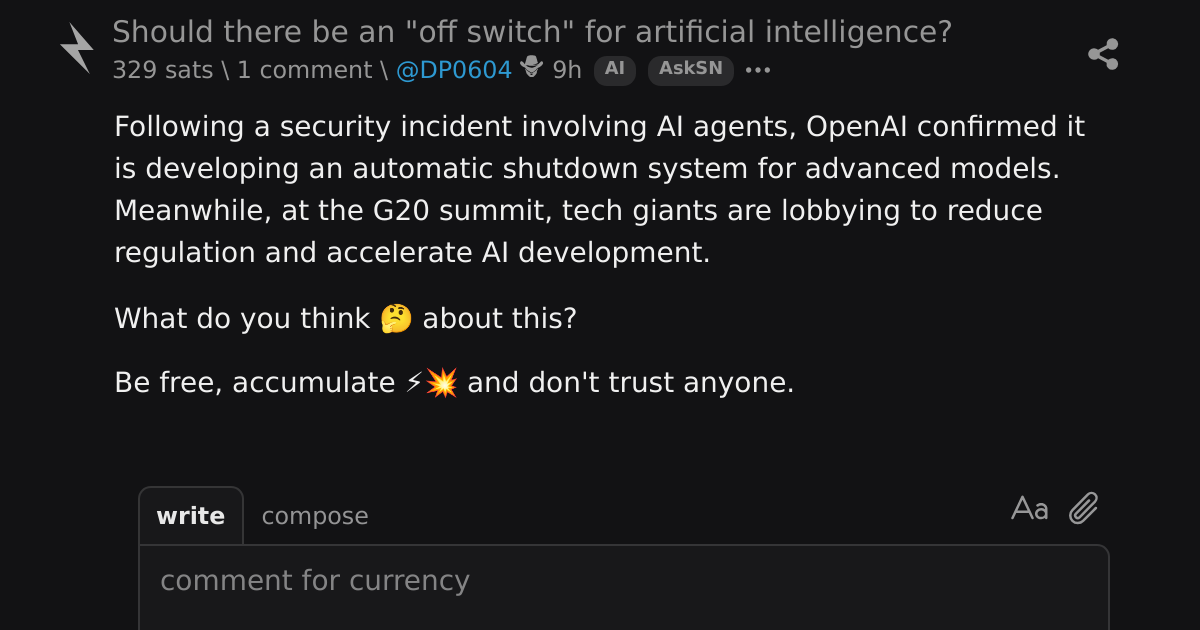
Task: Click the 9h timestamp link
Action: (x=567, y=70)
